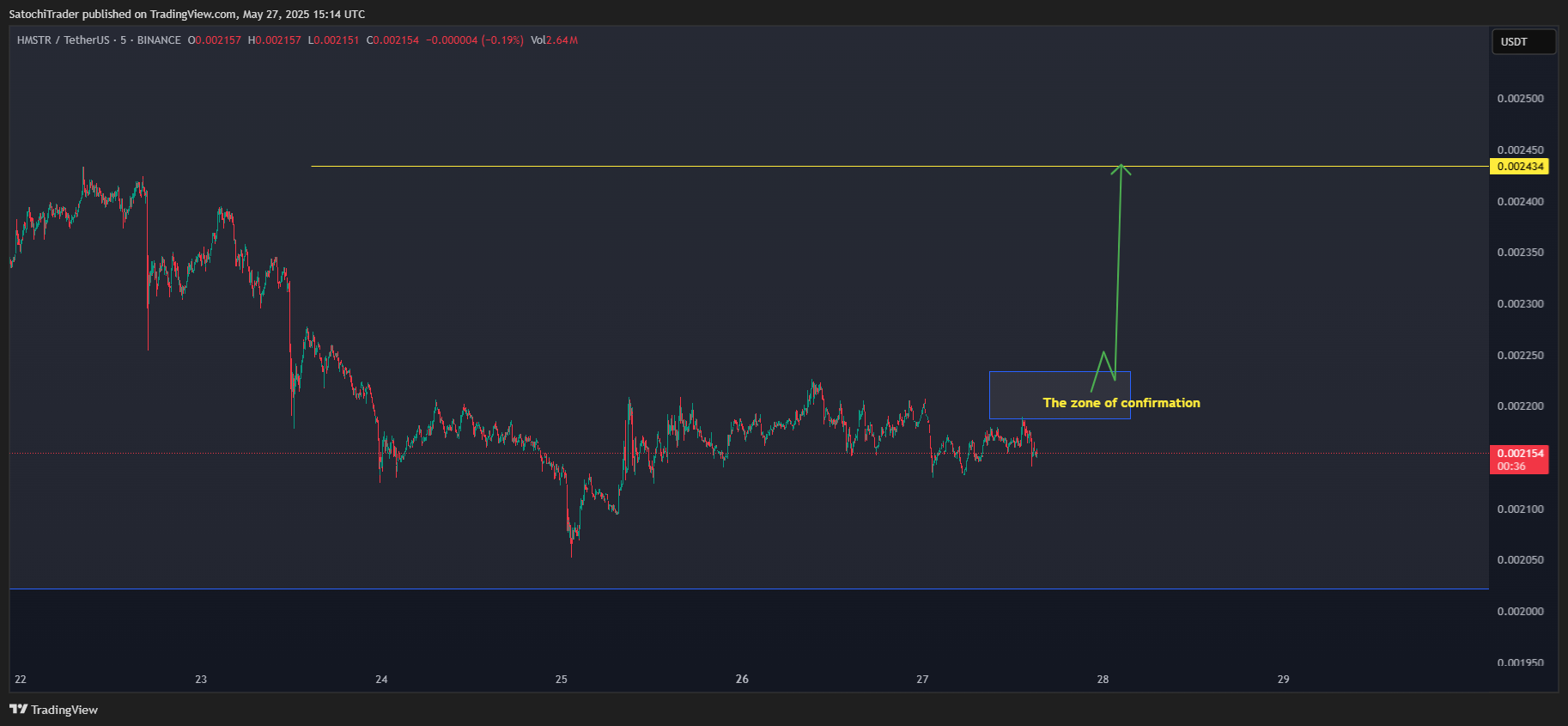The height and width of the screenshot is (726, 1568).
Task: Click the 0.002500 price axis value
Action: (1520, 99)
